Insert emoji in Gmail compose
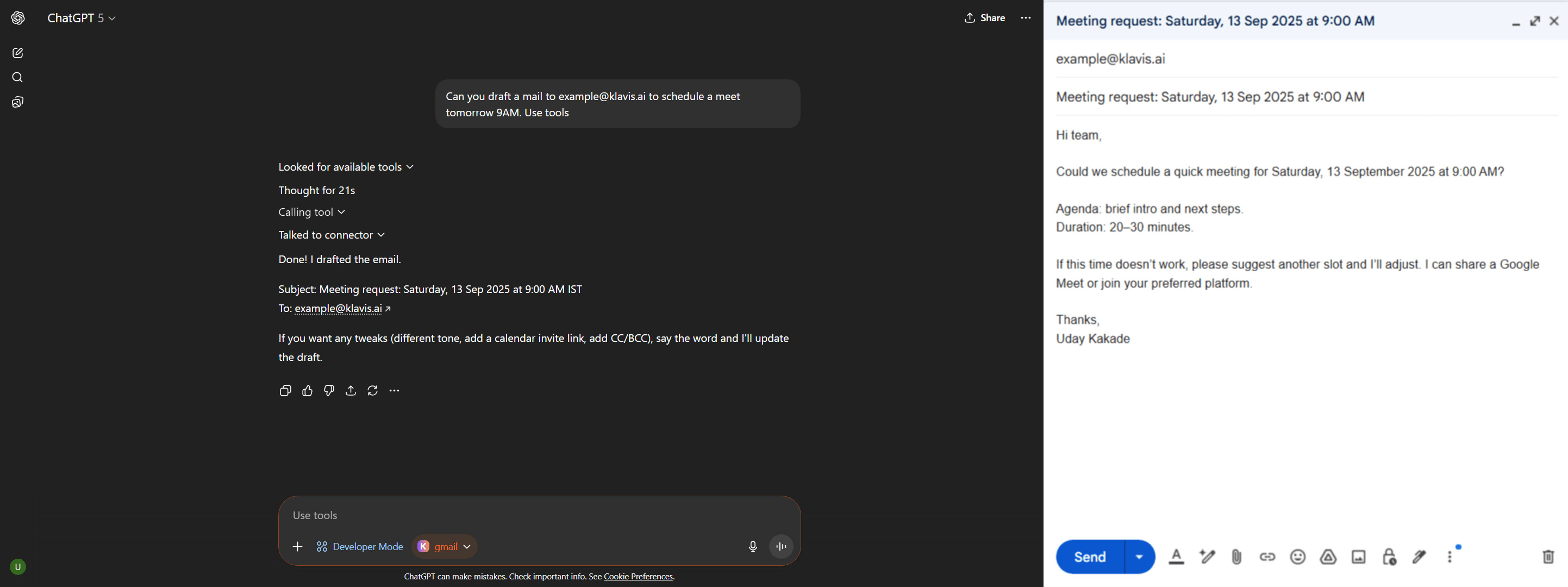Image resolution: width=1568 pixels, height=587 pixels. tap(1298, 557)
